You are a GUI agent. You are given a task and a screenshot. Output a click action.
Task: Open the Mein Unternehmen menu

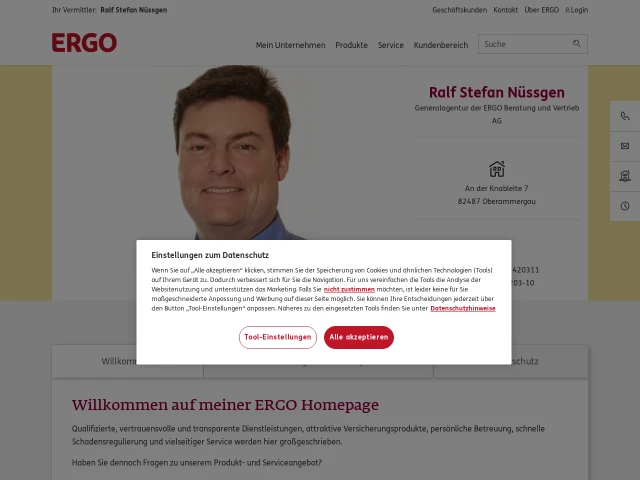coord(291,45)
